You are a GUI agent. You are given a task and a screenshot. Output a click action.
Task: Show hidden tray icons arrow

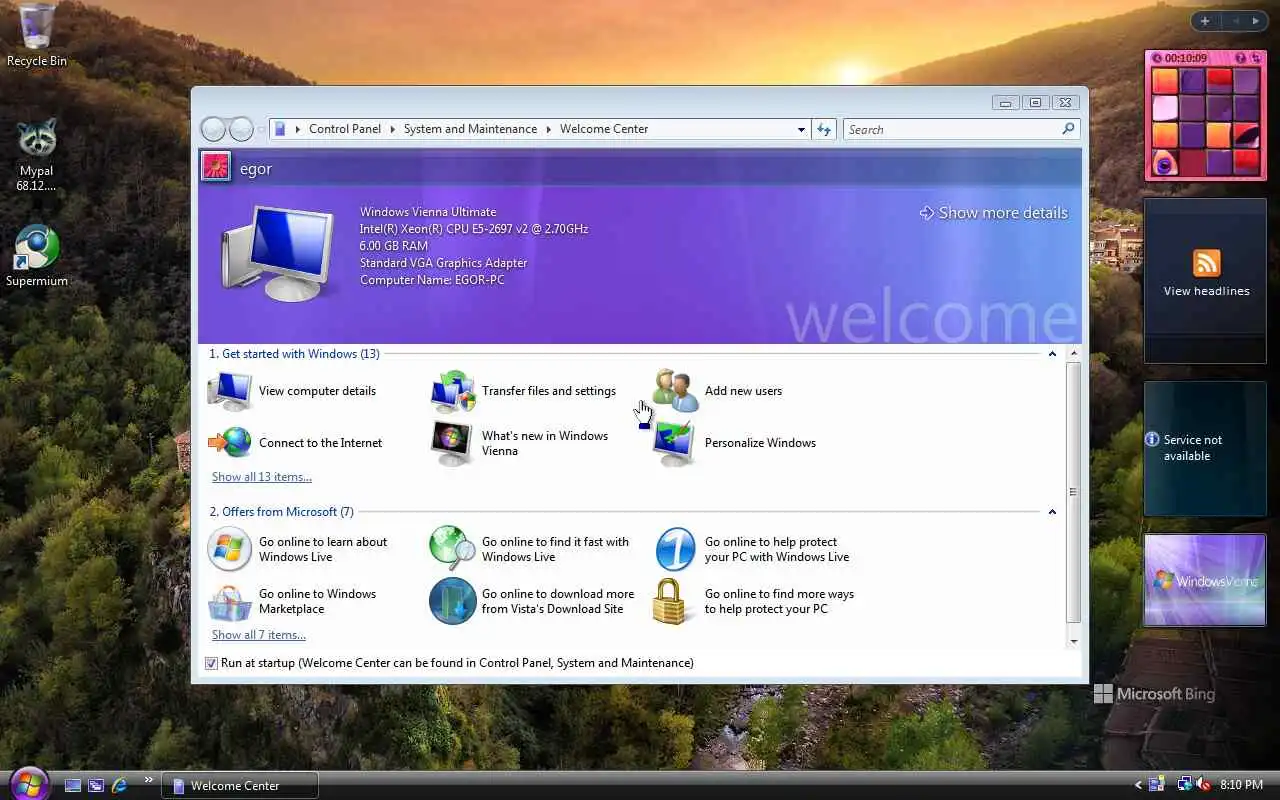click(x=1138, y=786)
